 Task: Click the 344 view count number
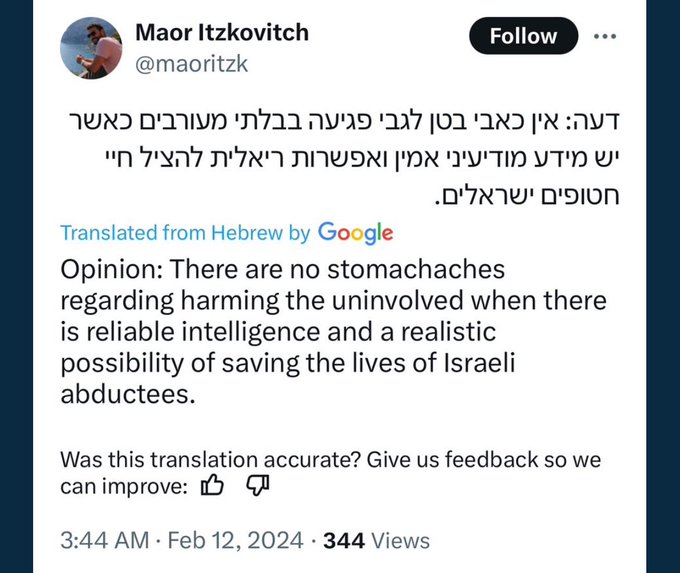click(x=343, y=541)
